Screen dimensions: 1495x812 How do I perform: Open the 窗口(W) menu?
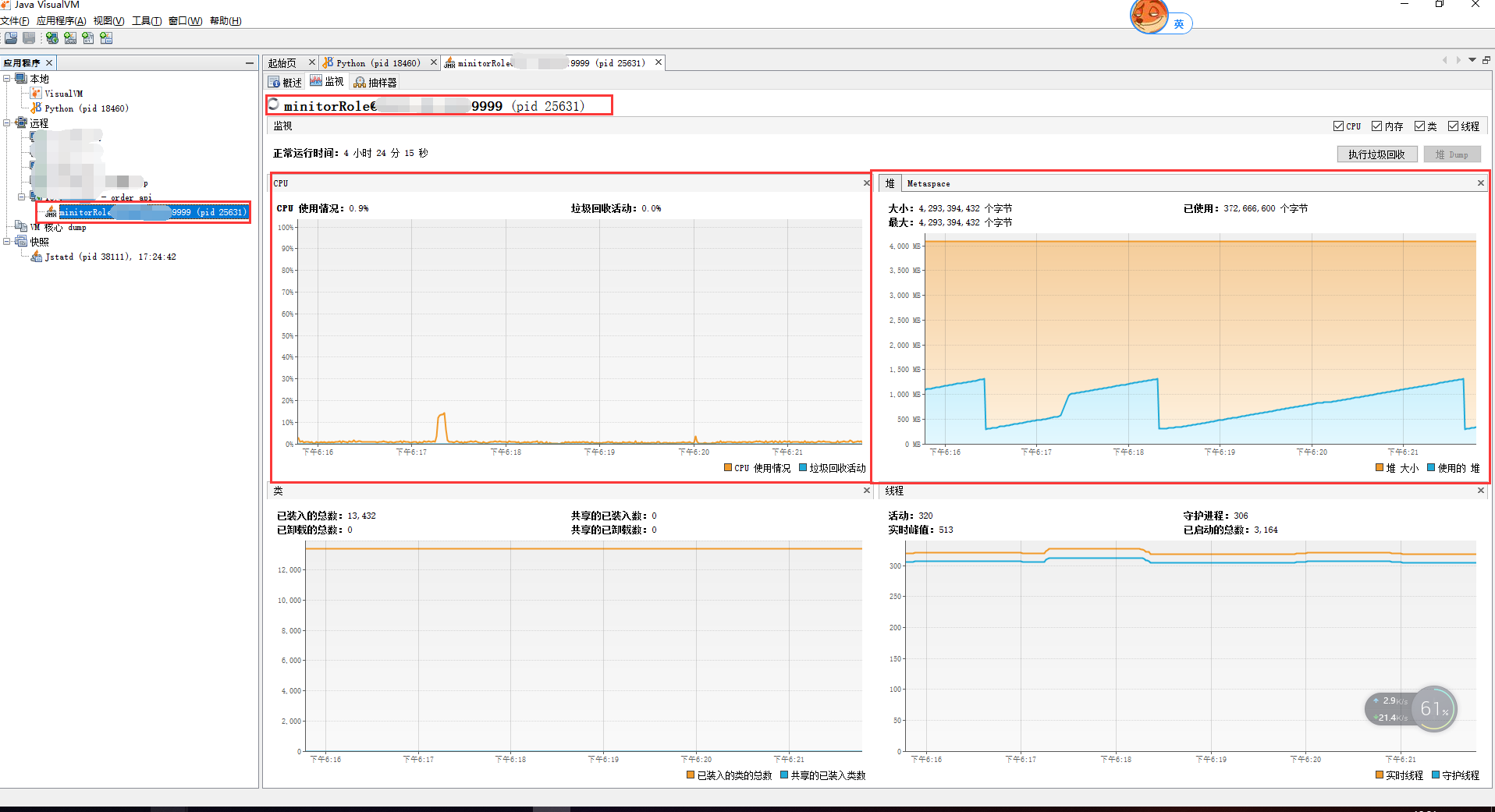pos(186,21)
